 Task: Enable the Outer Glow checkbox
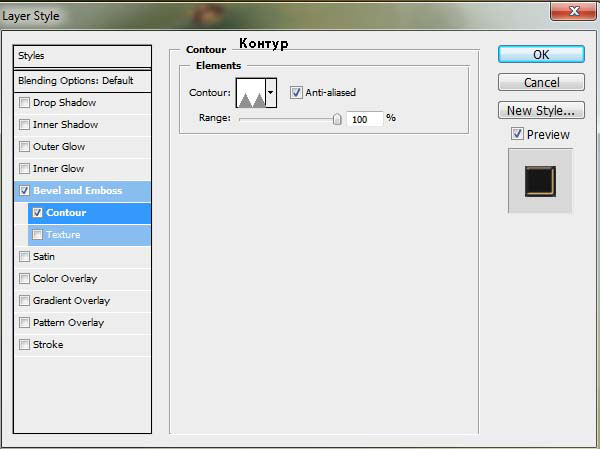pyautogui.click(x=24, y=147)
